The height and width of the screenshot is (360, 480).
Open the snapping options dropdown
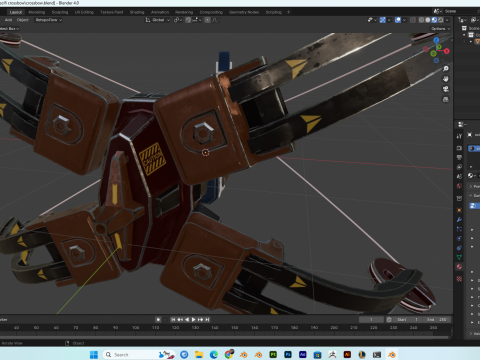197,20
